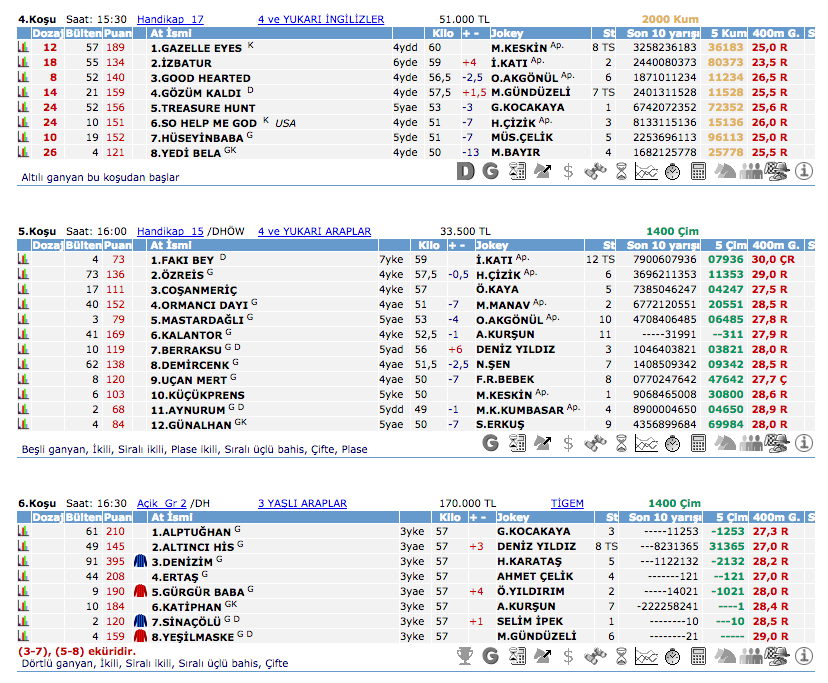Viewport: 828px width, 683px height.
Task: Click the line chart icon in race 4 toolbar
Action: click(646, 171)
